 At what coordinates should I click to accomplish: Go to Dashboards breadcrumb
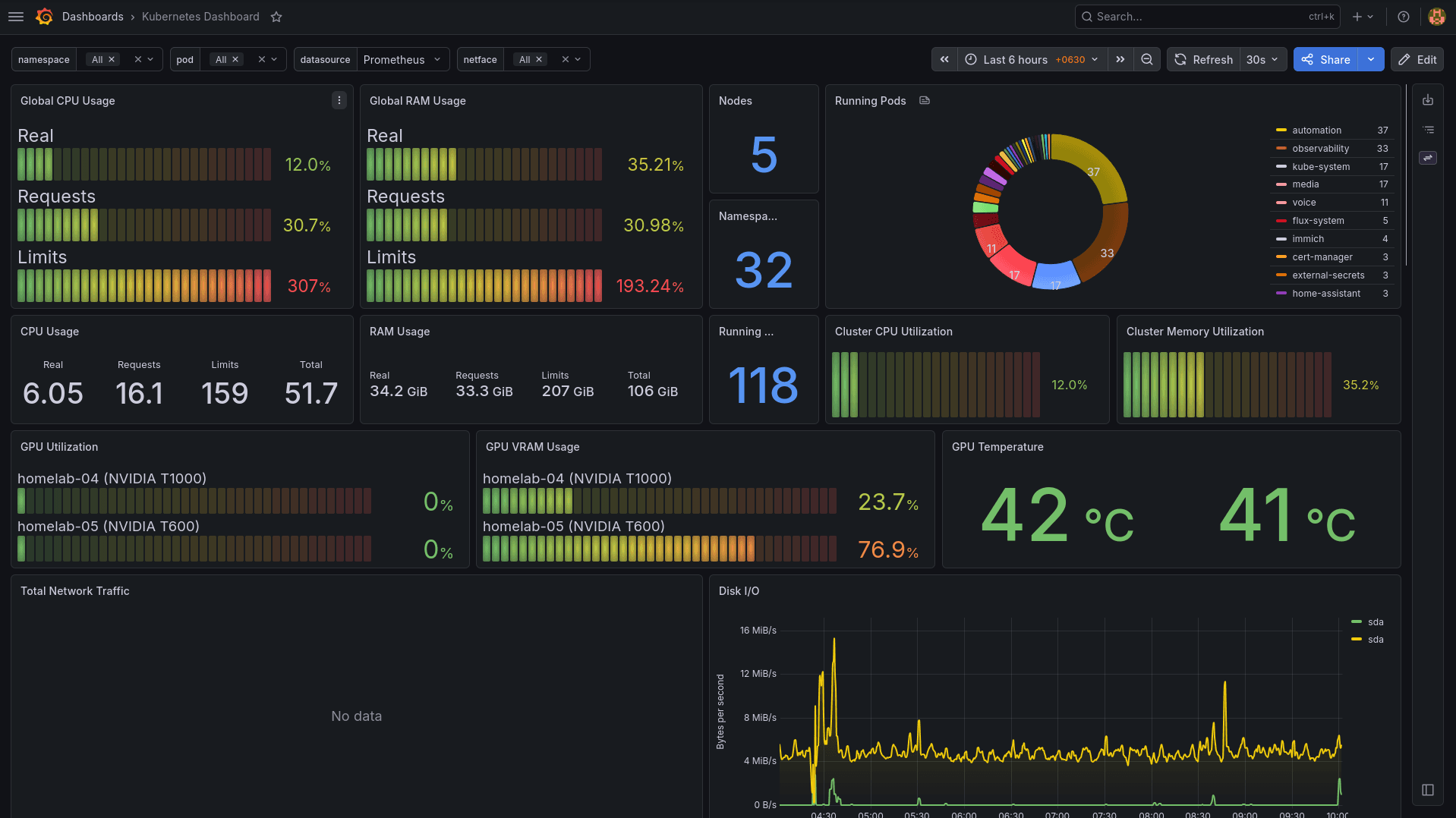tap(93, 17)
